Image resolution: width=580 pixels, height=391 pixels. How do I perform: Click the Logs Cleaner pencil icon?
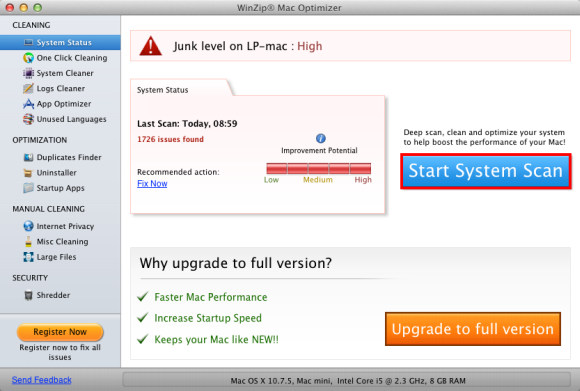[x=28, y=88]
